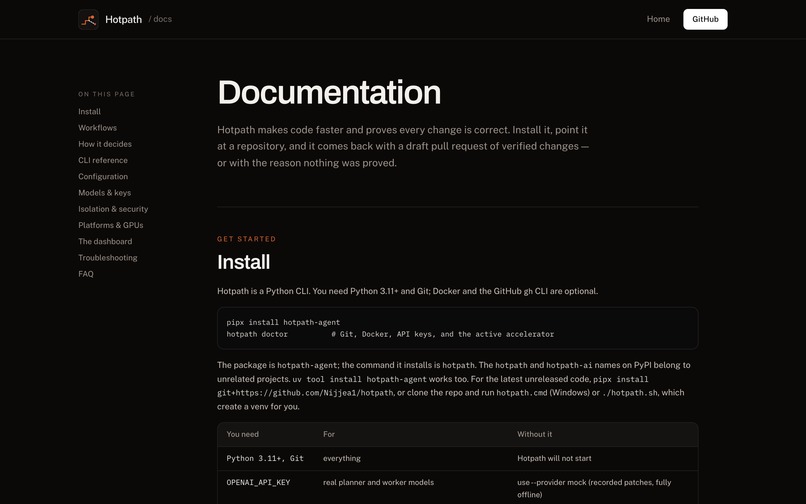Click 'uv tool install hotpath-agent' inline code
Viewport: 806px width, 504px height.
coord(359,380)
